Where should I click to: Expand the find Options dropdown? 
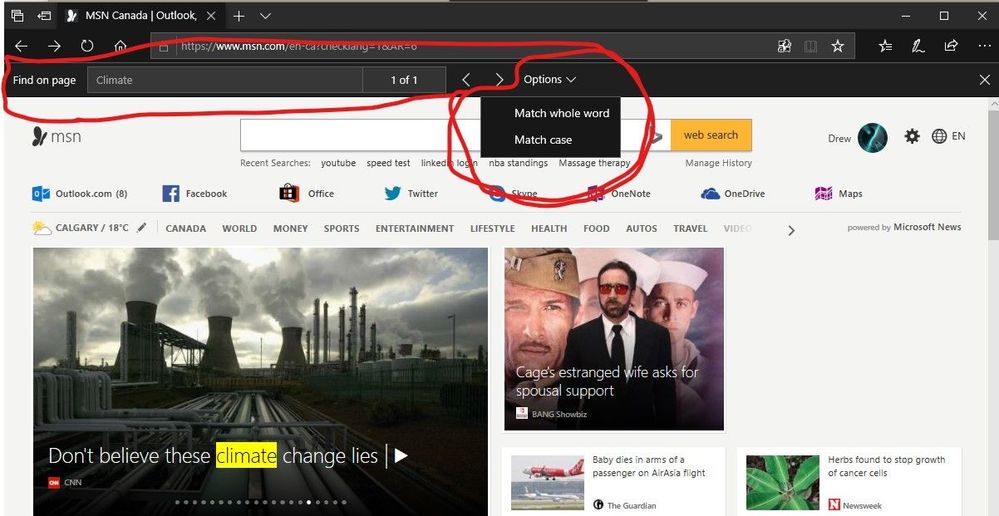[550, 80]
